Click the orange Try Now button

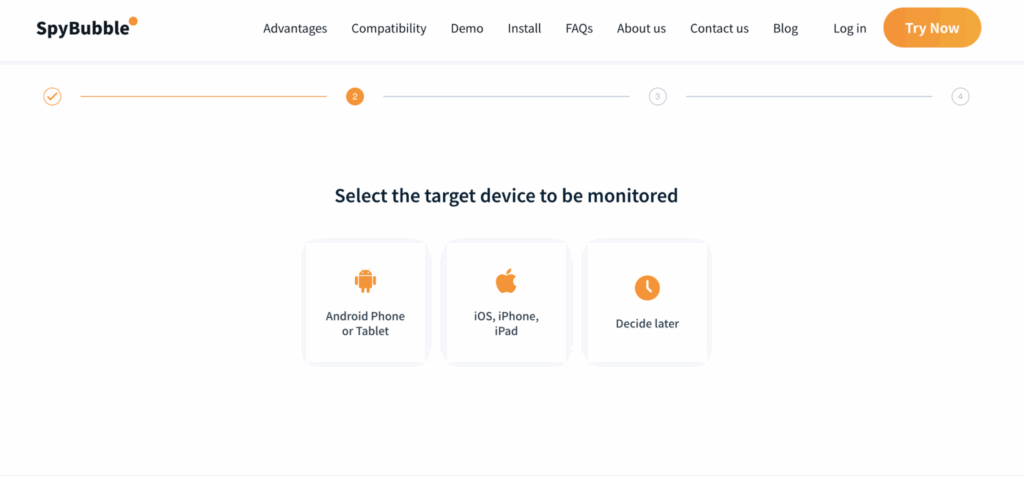932,27
